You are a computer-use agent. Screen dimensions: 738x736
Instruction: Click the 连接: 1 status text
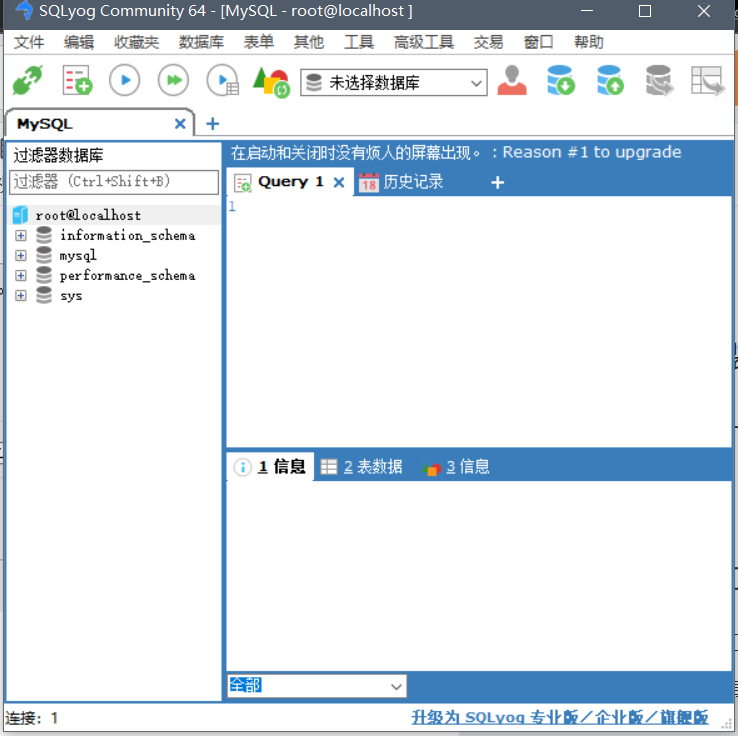point(32,718)
